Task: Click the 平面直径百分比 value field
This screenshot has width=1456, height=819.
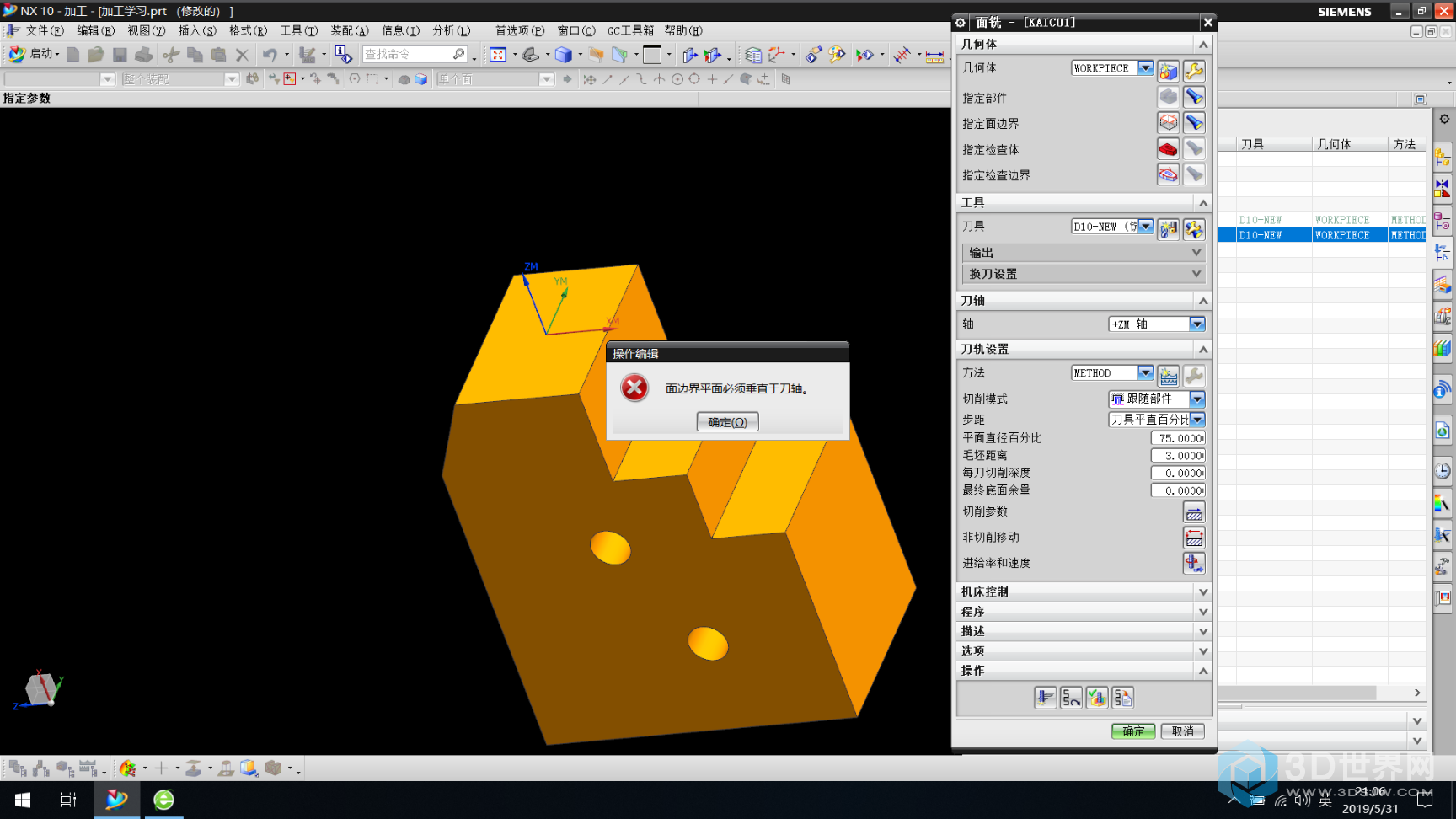Action: pos(1178,438)
